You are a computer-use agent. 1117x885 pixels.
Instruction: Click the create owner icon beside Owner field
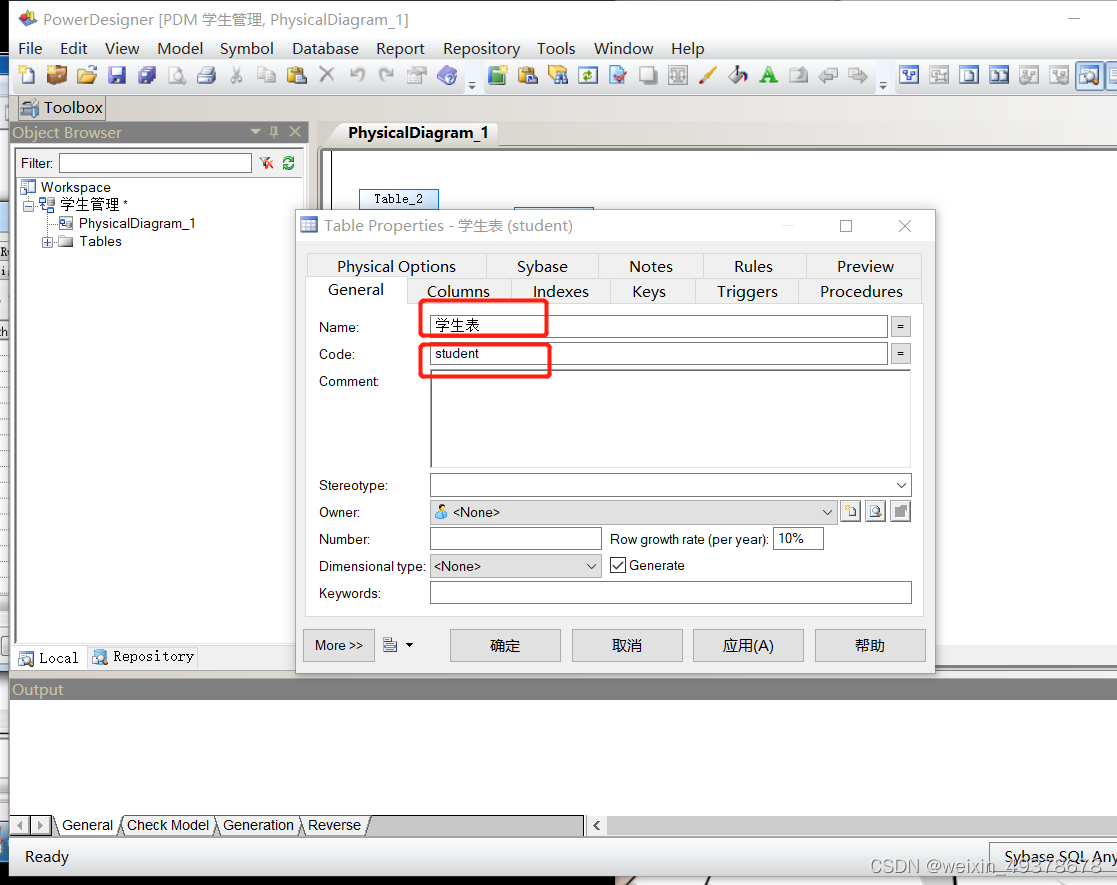pyautogui.click(x=851, y=512)
